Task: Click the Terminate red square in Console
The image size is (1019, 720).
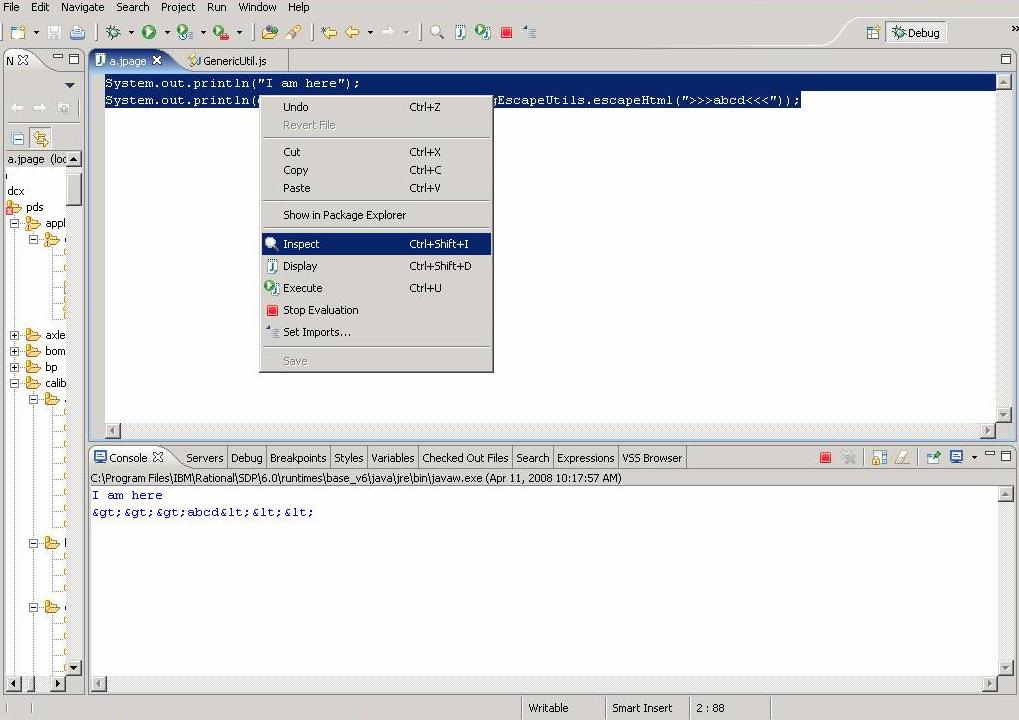Action: (x=825, y=457)
